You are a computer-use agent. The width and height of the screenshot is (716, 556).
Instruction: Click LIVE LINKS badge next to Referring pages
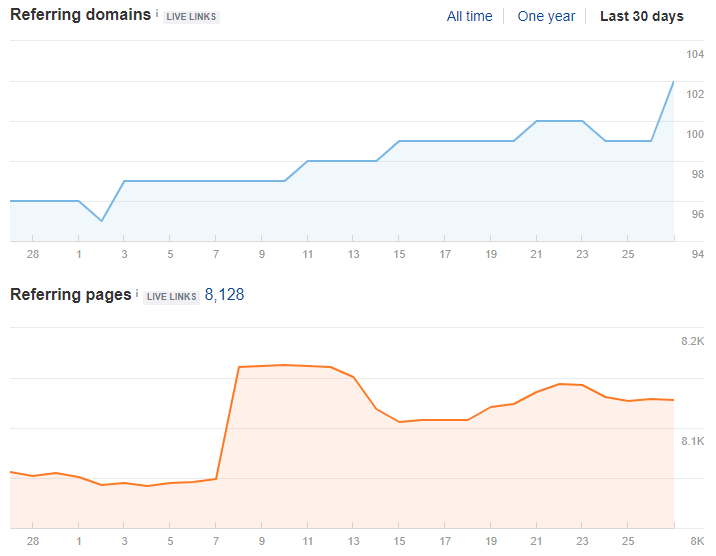tap(171, 297)
